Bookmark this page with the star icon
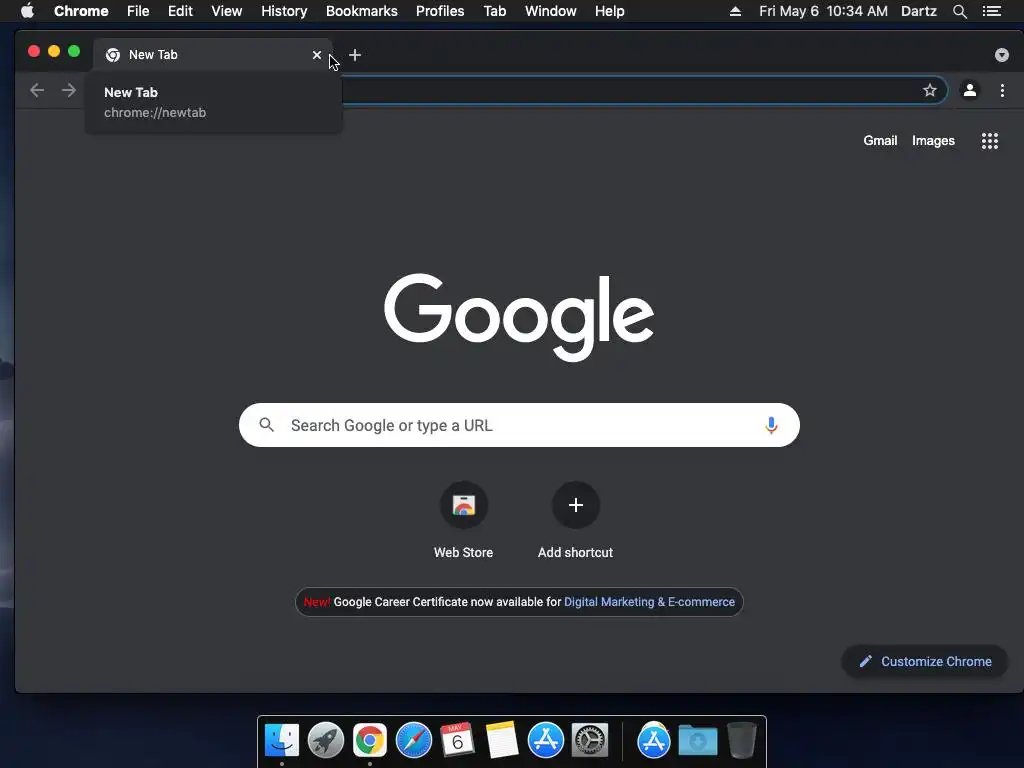1024x768 pixels. point(929,90)
